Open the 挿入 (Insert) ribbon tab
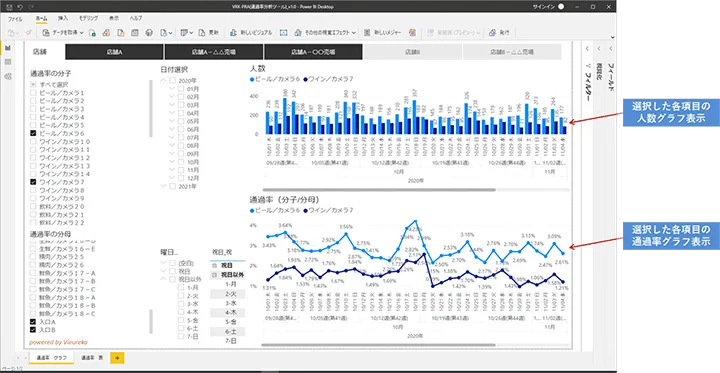The image size is (720, 373). (62, 18)
